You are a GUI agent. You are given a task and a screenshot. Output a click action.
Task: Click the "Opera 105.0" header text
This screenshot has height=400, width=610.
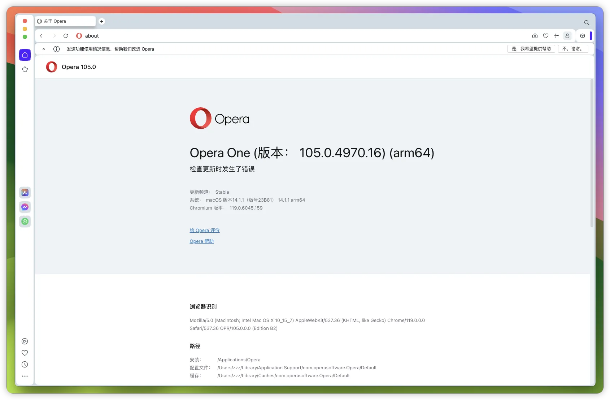pyautogui.click(x=79, y=67)
